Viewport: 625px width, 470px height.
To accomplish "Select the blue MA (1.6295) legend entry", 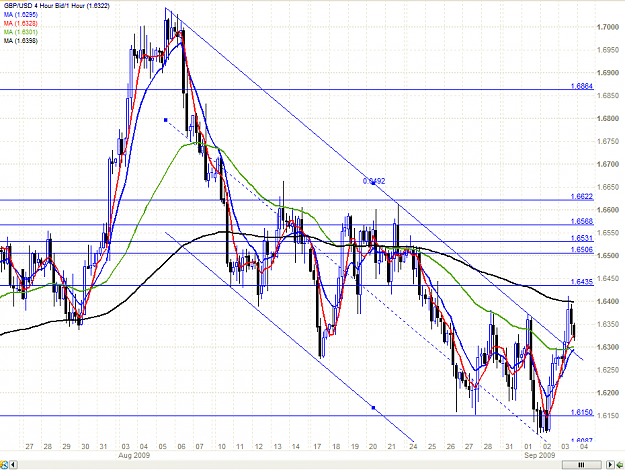I will 21,14.
